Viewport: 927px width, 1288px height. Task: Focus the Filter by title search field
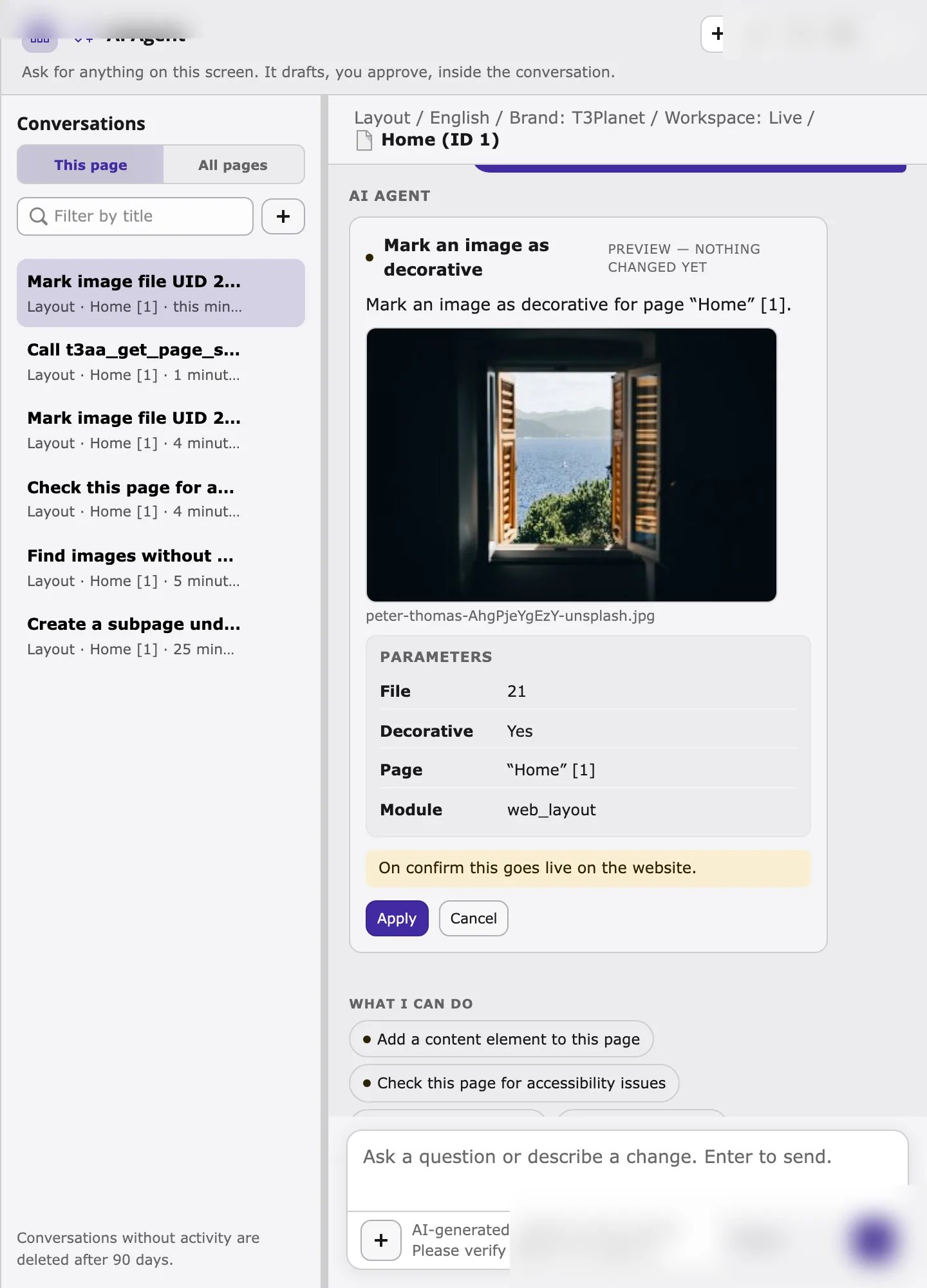[x=135, y=216]
